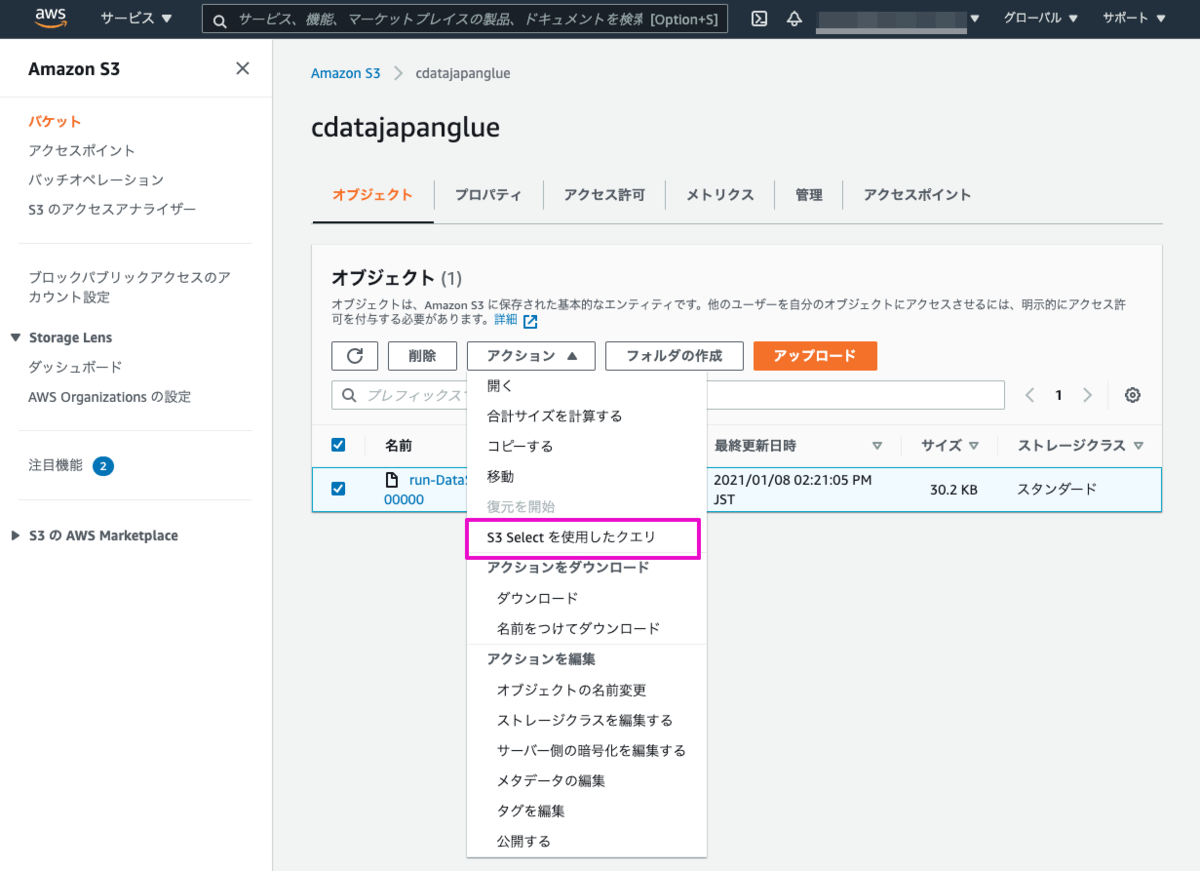This screenshot has height=871, width=1200.
Task: Switch to the プロパティ tab
Action: coord(488,195)
